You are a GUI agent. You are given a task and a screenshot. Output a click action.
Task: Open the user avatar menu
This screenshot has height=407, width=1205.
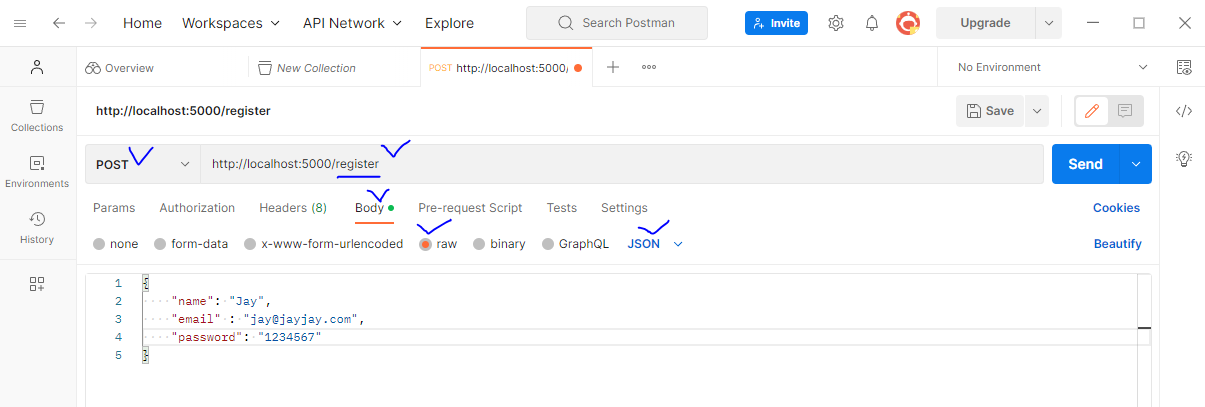pyautogui.click(x=908, y=23)
